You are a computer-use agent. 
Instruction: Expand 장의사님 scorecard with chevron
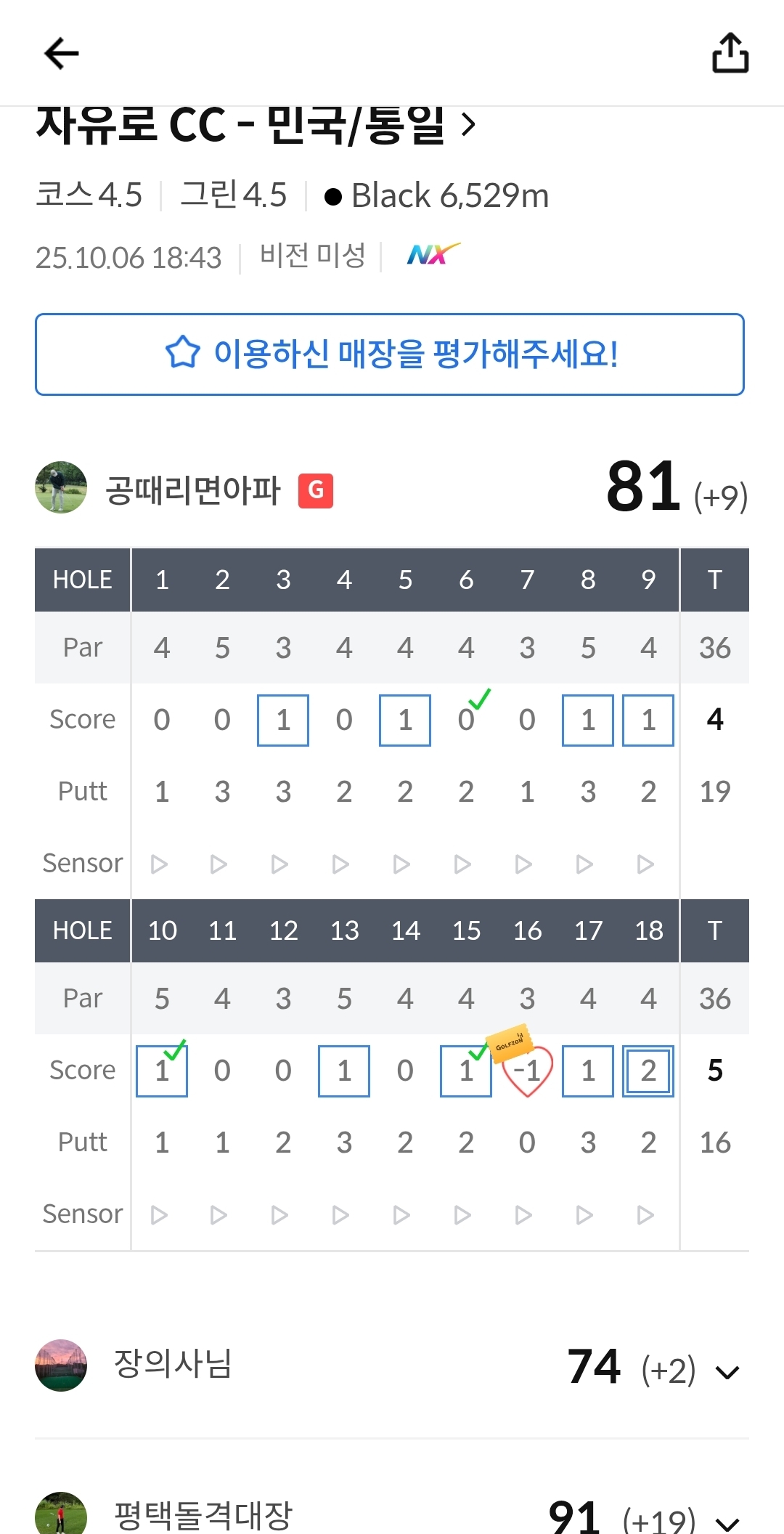[x=727, y=1372]
